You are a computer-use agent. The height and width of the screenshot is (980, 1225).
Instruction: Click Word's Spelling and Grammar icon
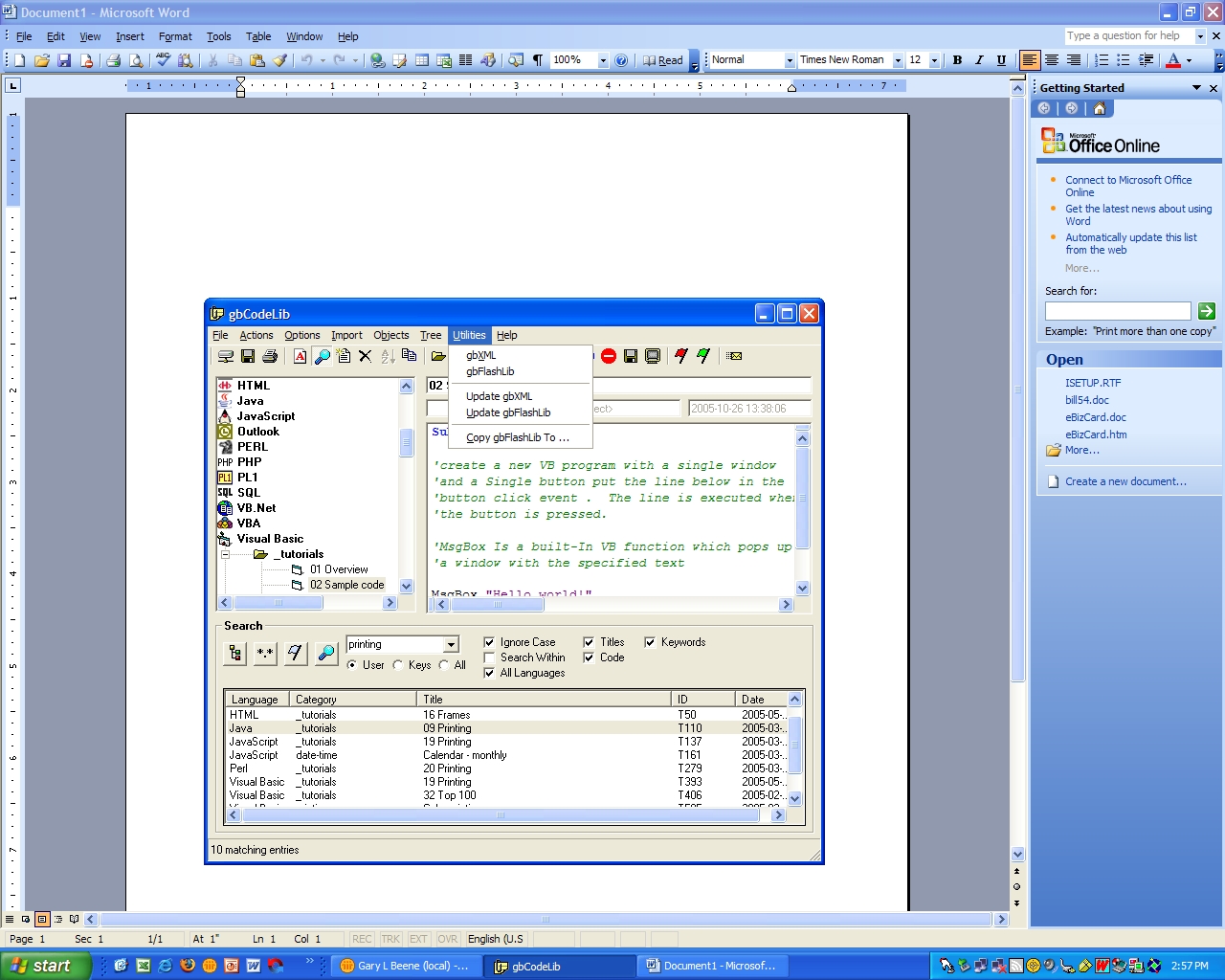coord(164,60)
